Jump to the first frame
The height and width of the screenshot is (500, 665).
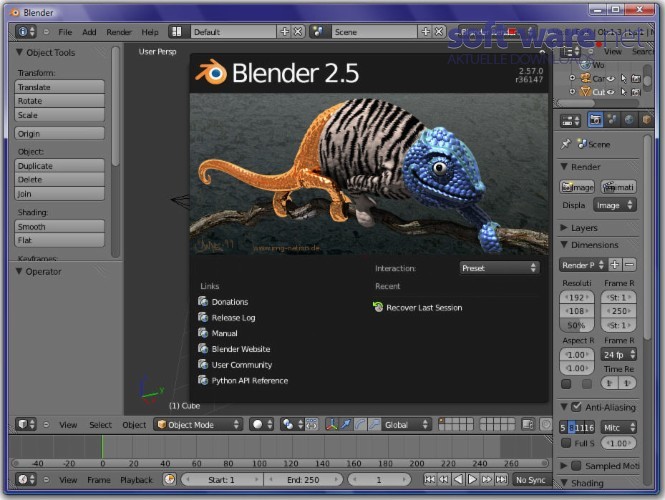(x=429, y=480)
